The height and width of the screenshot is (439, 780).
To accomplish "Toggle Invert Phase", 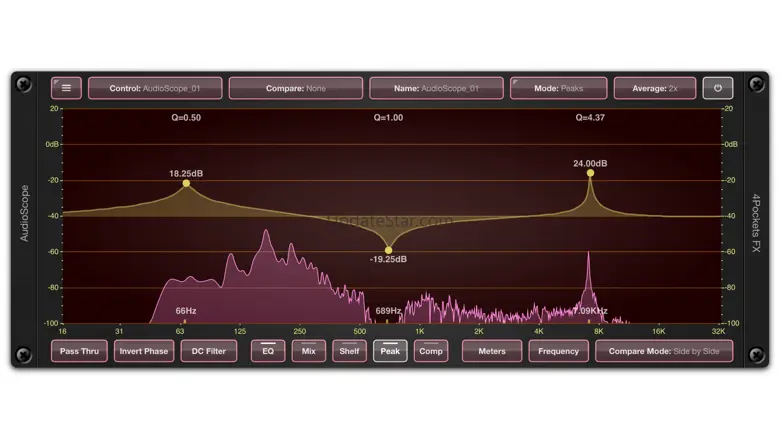I will [144, 351].
